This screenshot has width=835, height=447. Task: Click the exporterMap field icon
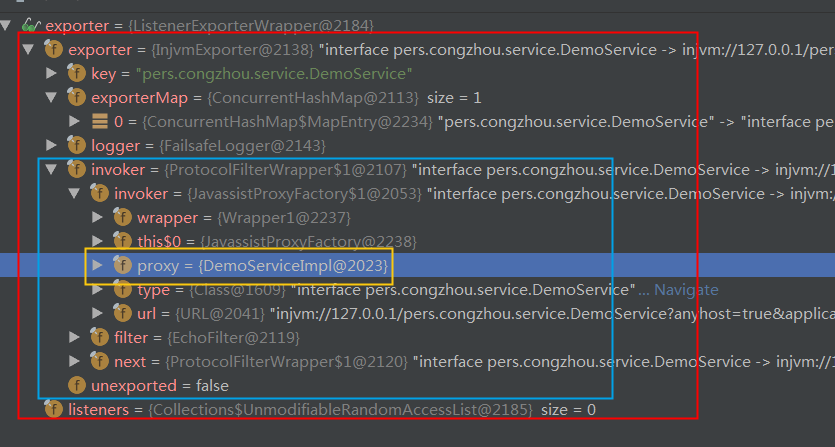[76, 97]
